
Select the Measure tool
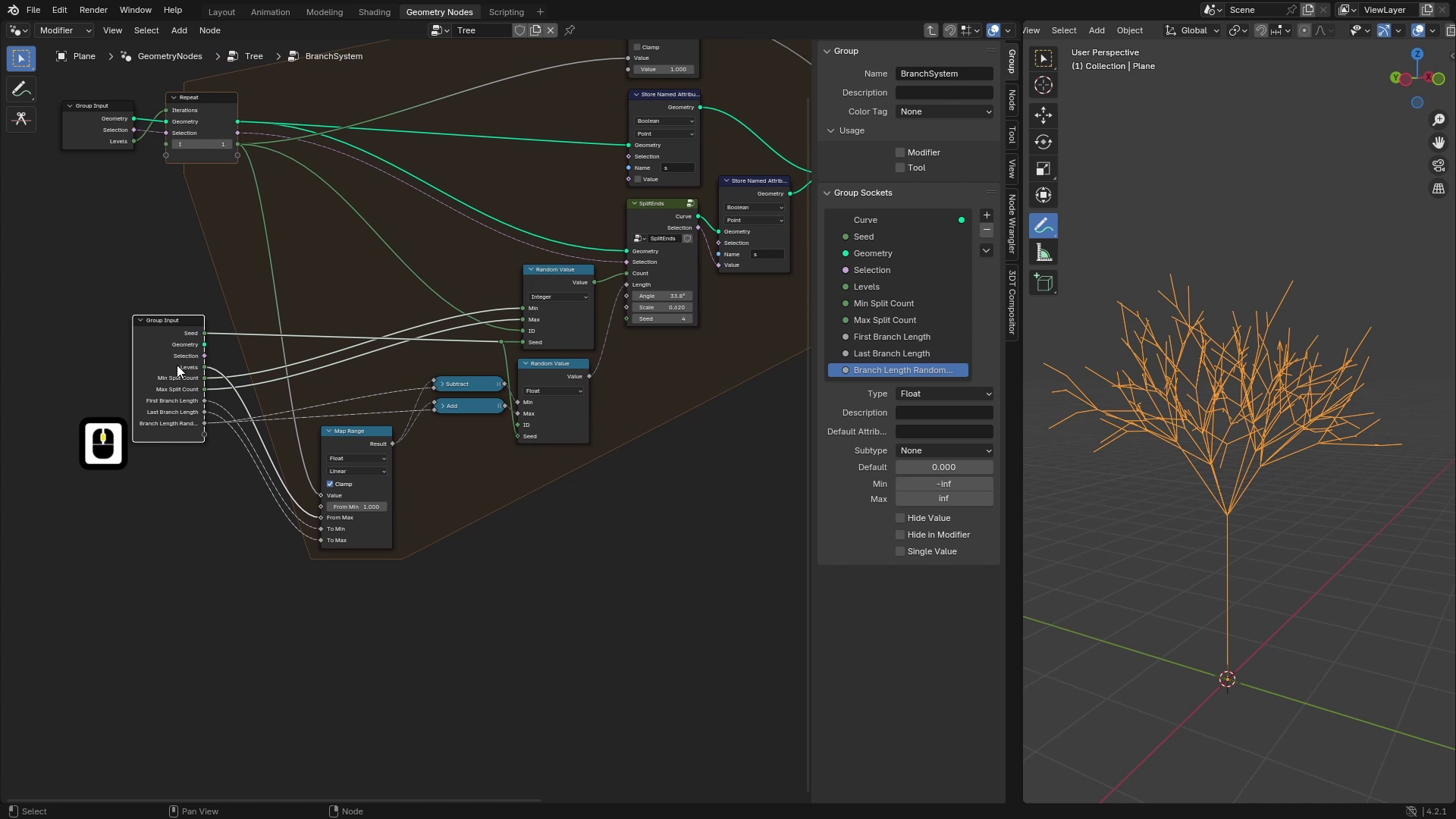(1043, 252)
